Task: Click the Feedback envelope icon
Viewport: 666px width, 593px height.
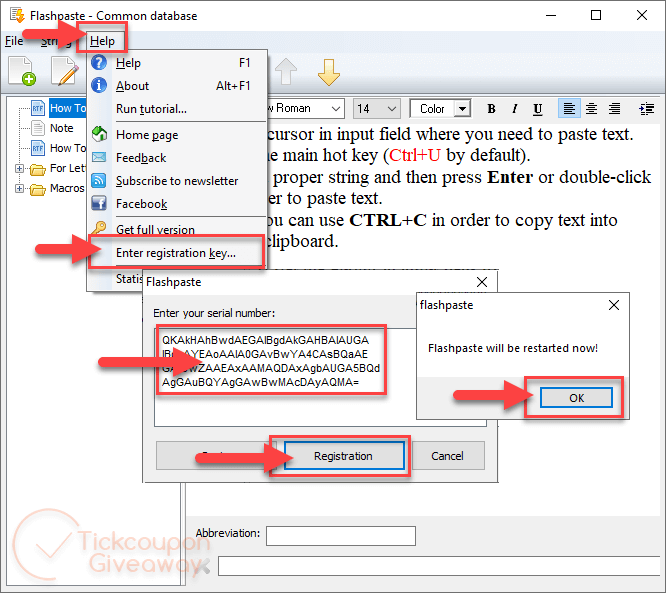Action: click(x=99, y=158)
